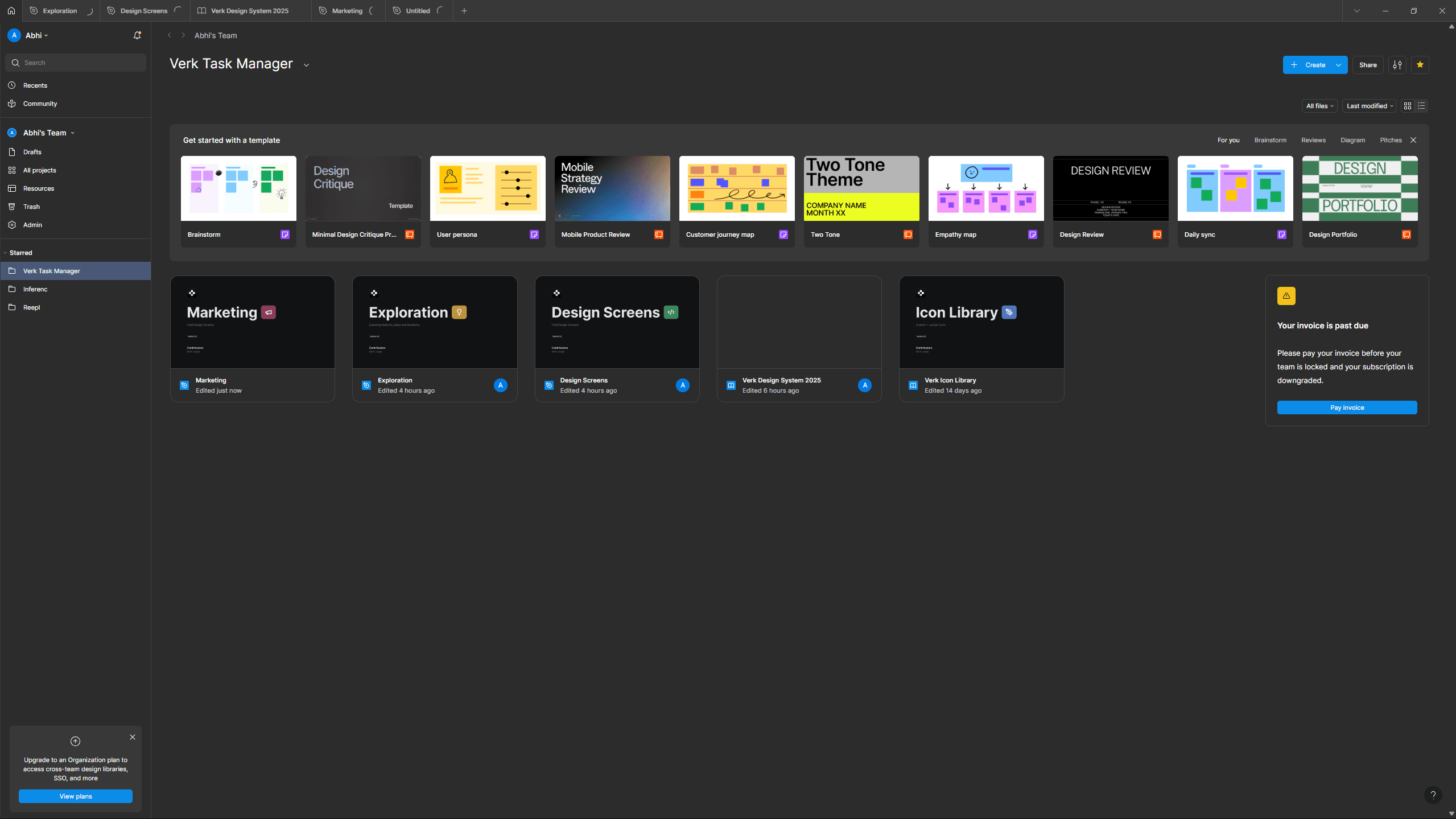Image resolution: width=1456 pixels, height=819 pixels.
Task: Dismiss the upgrade plan banner
Action: 133,737
